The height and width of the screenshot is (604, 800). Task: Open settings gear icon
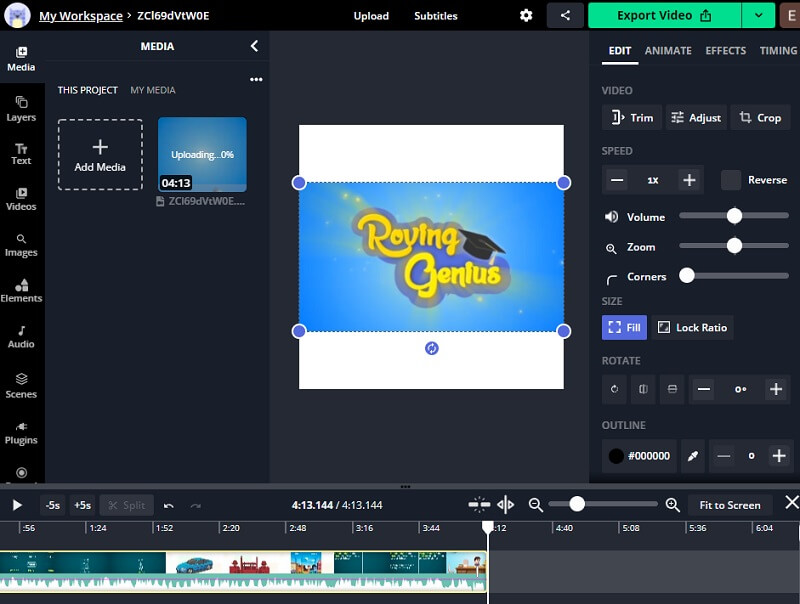click(x=526, y=15)
